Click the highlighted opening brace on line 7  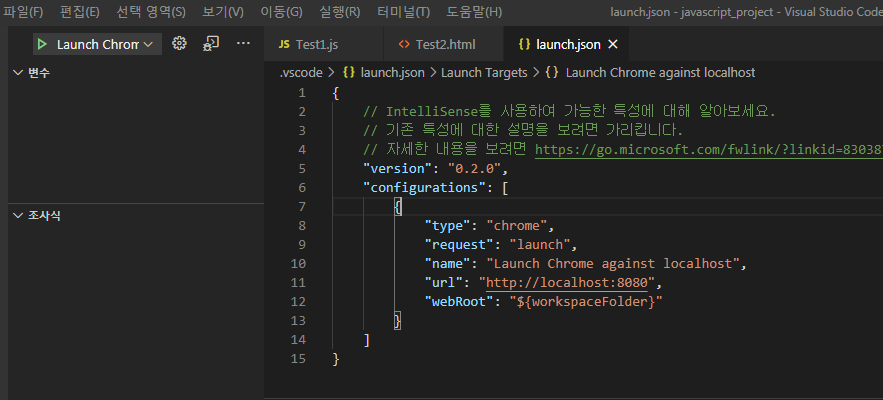coord(398,207)
